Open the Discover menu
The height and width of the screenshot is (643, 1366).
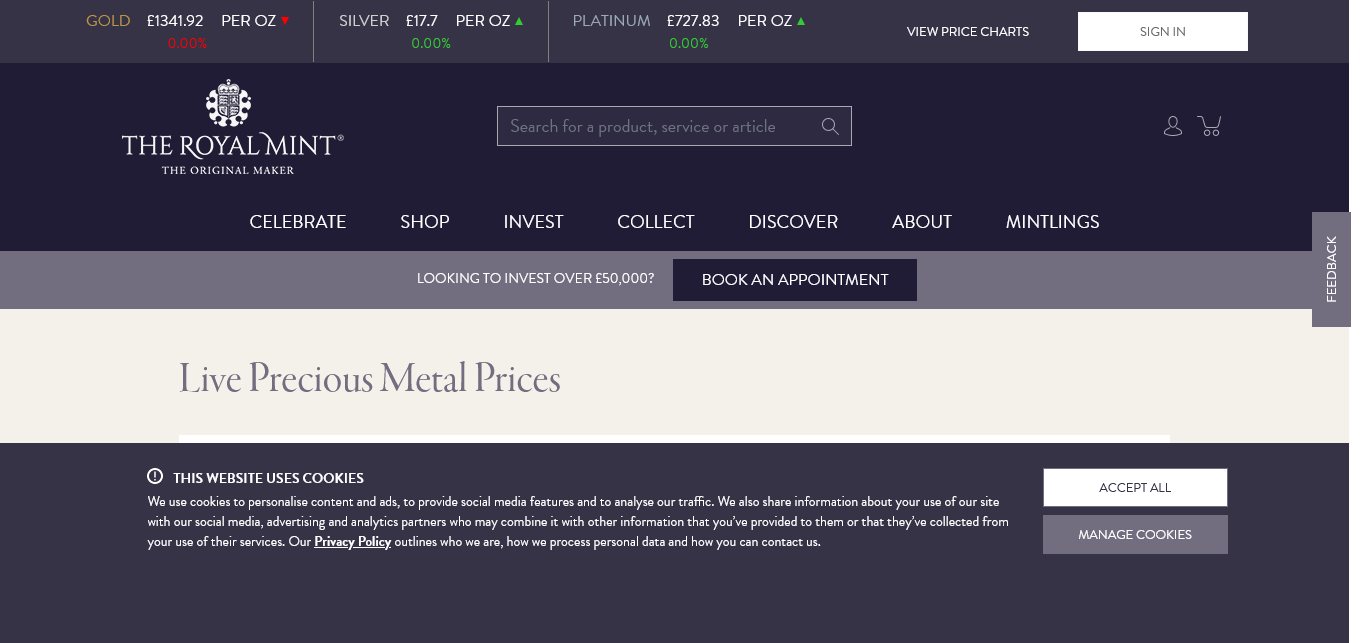(793, 222)
